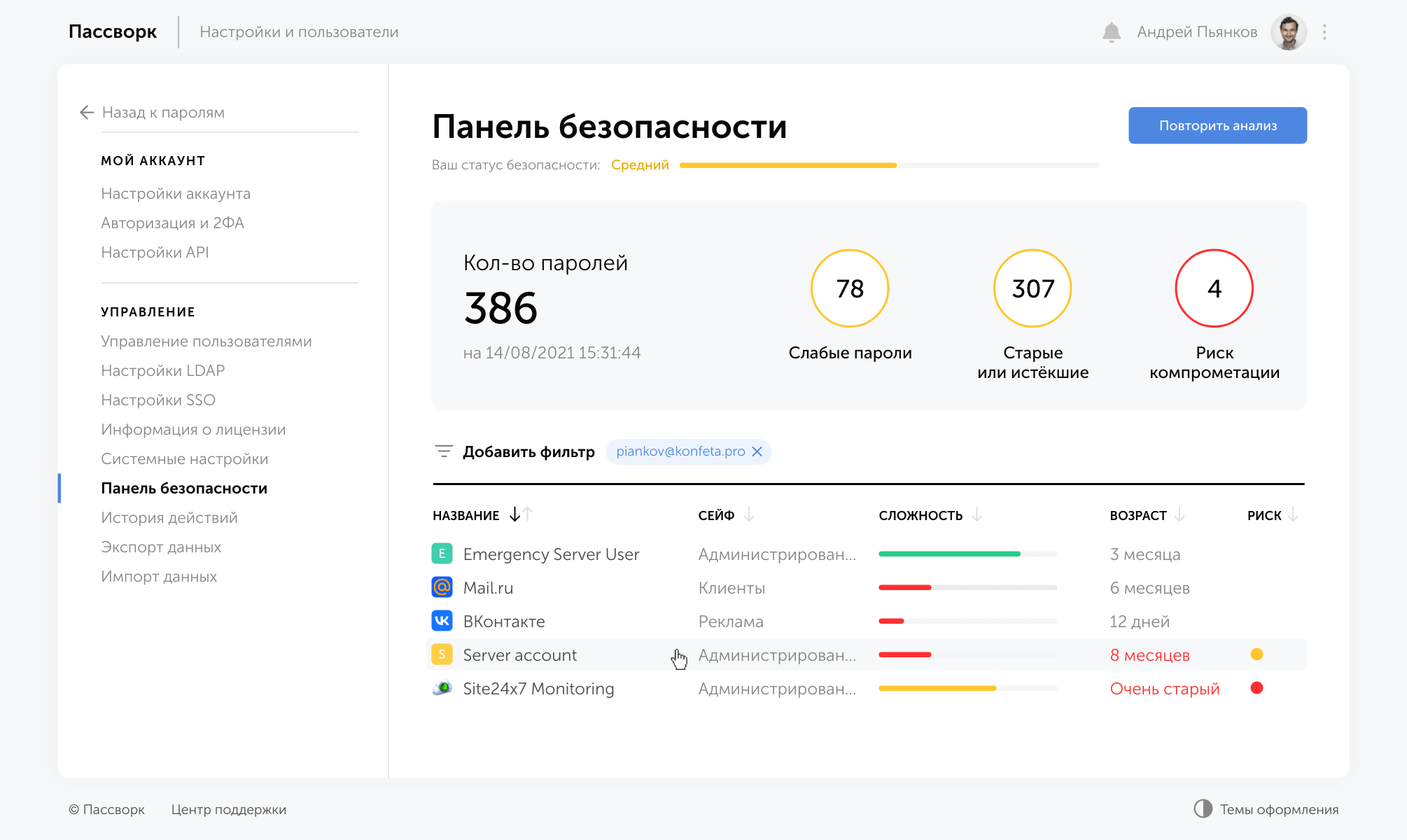The image size is (1407, 840).
Task: Click the notifications bell icon
Action: [1111, 32]
